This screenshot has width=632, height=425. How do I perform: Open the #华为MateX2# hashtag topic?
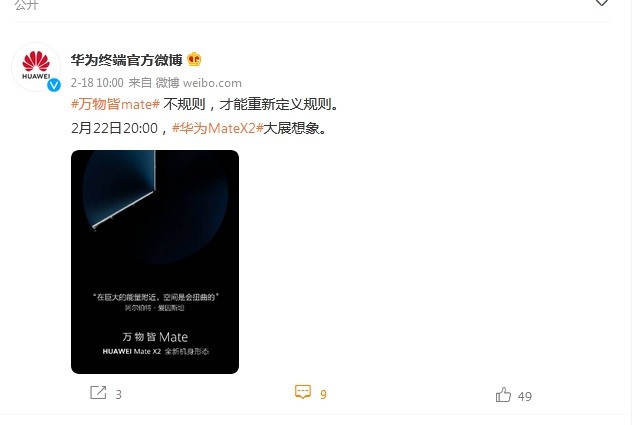coord(218,128)
